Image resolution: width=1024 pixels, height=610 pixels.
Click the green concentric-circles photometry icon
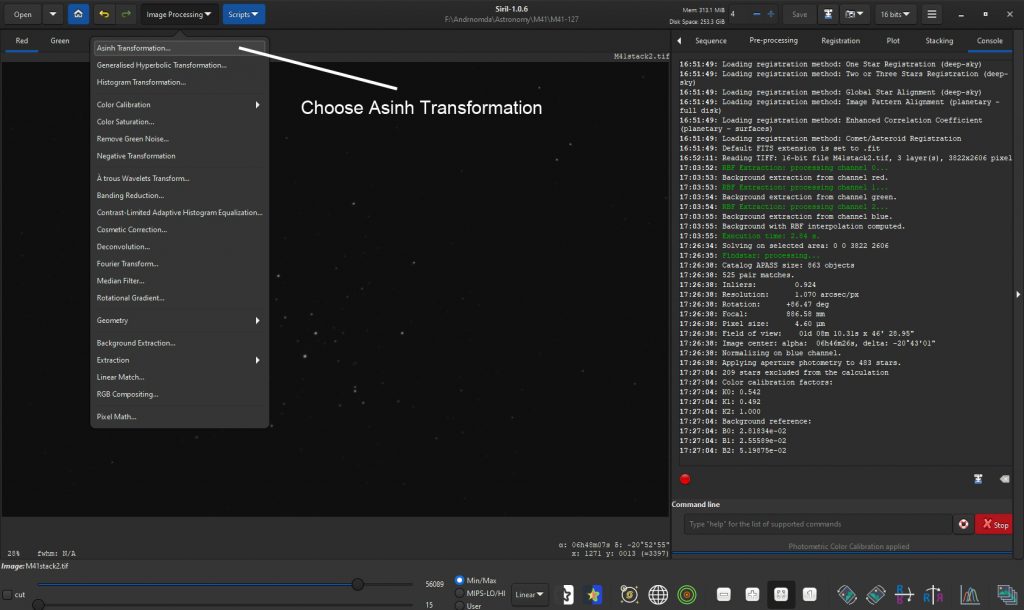(686, 594)
